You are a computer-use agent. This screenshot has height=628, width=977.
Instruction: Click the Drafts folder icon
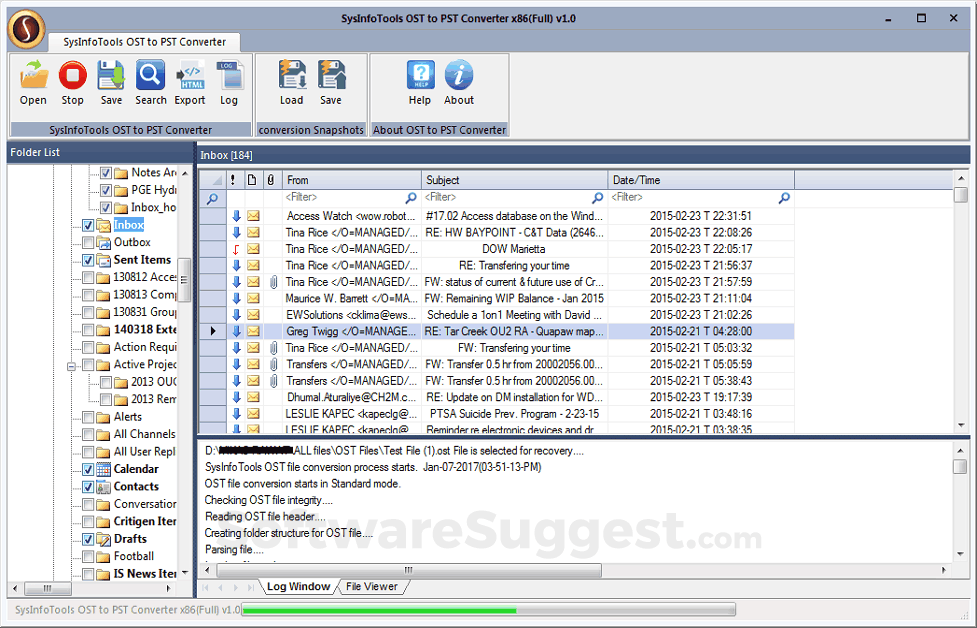click(x=103, y=539)
